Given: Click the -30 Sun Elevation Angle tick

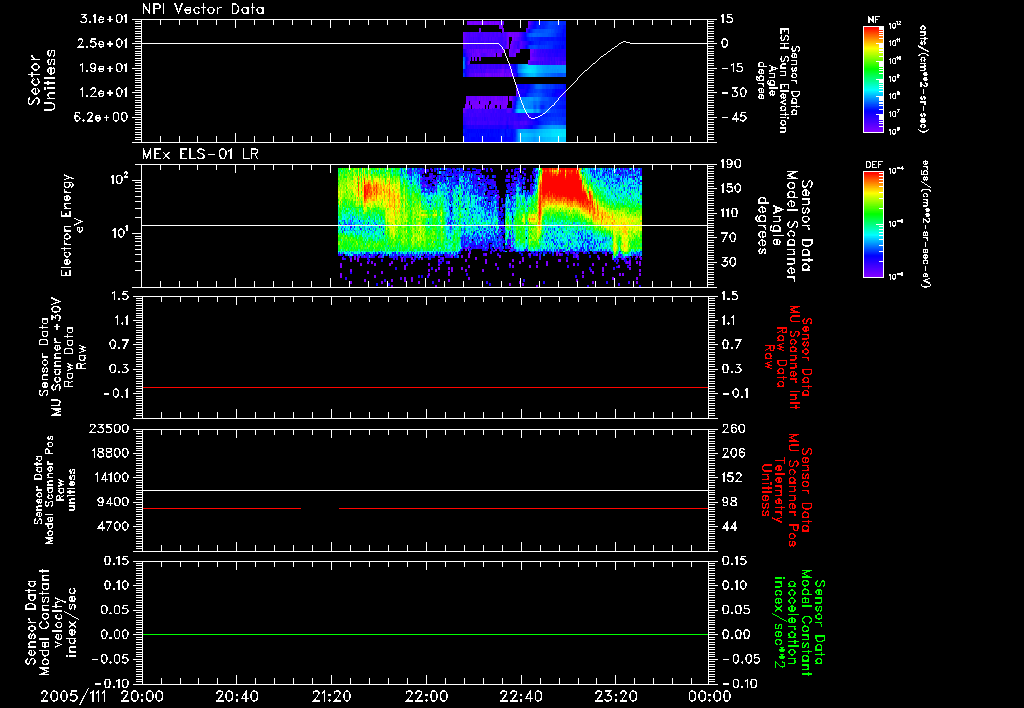Looking at the screenshot, I should click(733, 93).
